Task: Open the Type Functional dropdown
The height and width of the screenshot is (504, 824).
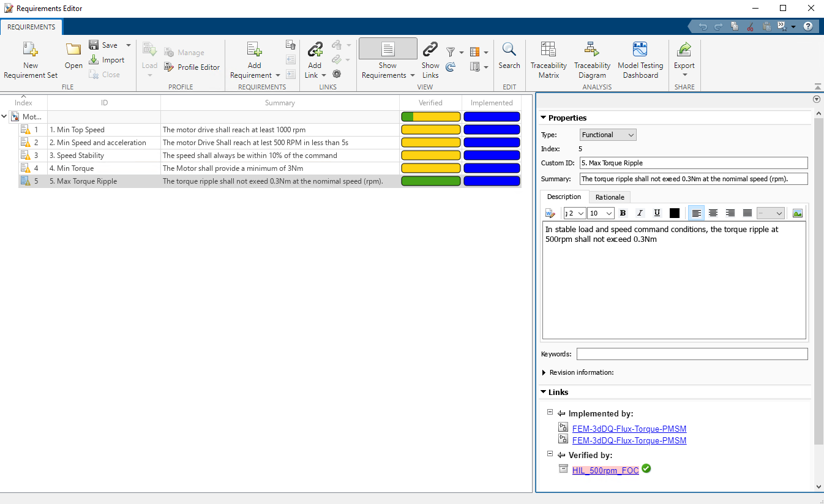Action: pos(607,135)
